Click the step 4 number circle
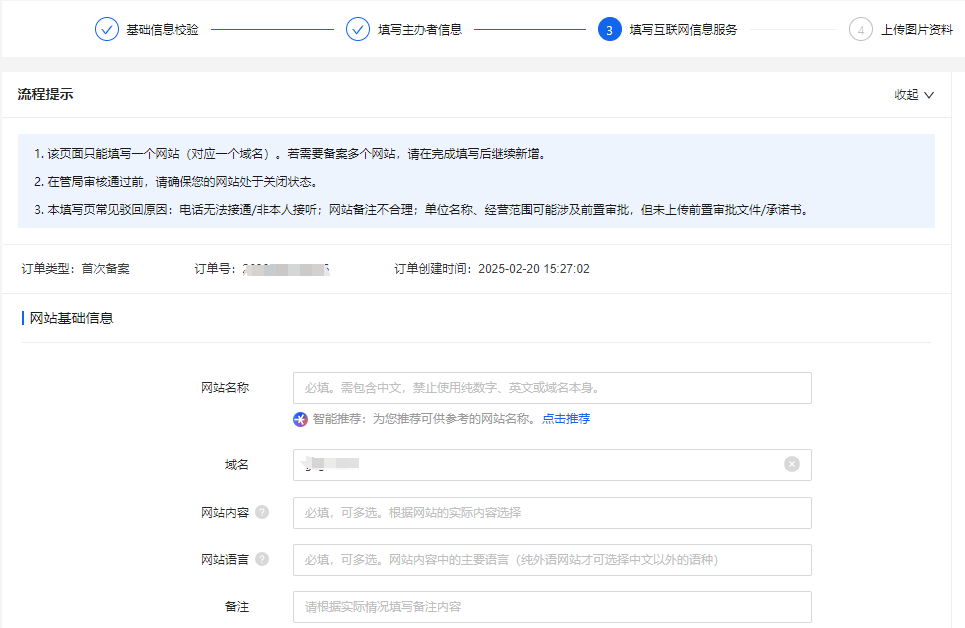 [x=860, y=29]
